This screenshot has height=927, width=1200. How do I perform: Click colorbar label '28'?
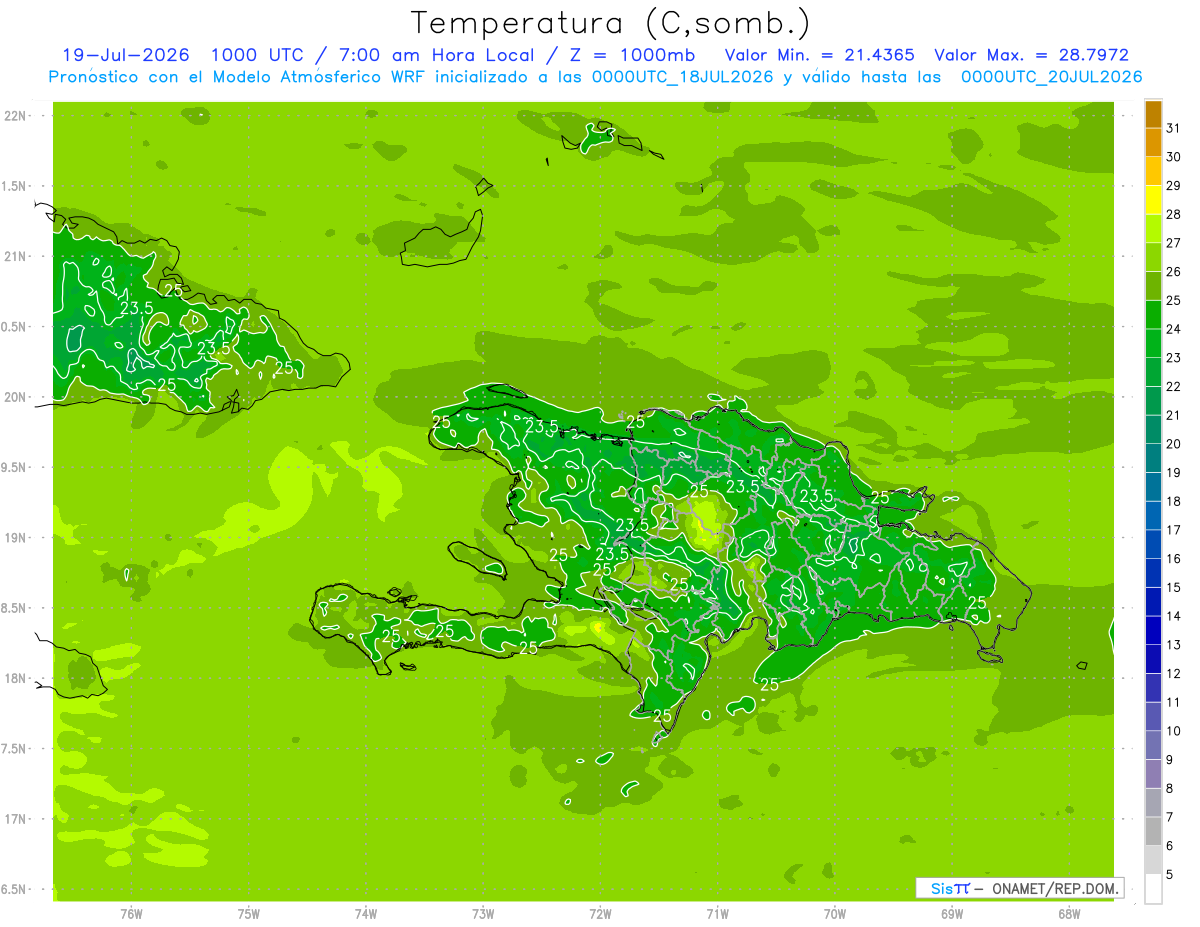pyautogui.click(x=1173, y=214)
